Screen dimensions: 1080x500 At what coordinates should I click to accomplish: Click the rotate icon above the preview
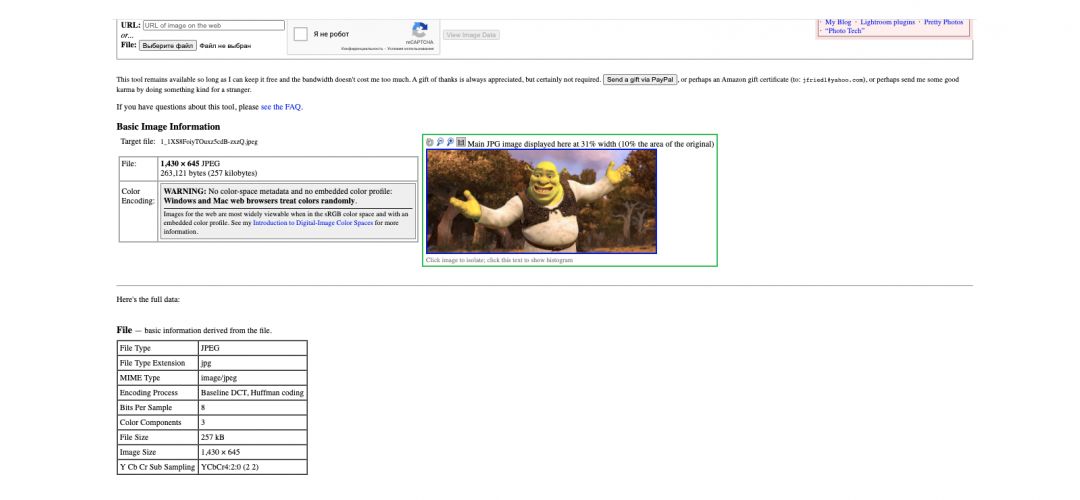coord(430,143)
